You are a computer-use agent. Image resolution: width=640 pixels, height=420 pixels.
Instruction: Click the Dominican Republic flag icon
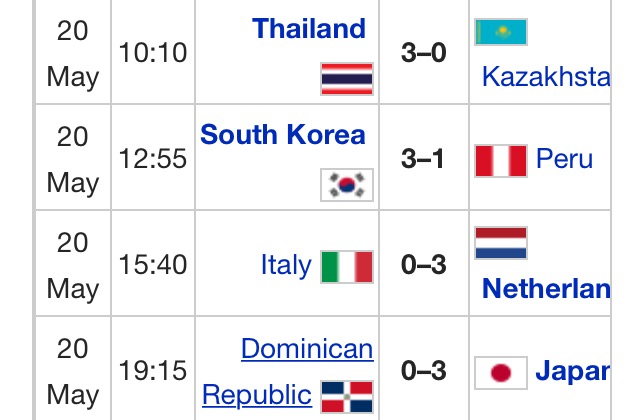tap(347, 397)
